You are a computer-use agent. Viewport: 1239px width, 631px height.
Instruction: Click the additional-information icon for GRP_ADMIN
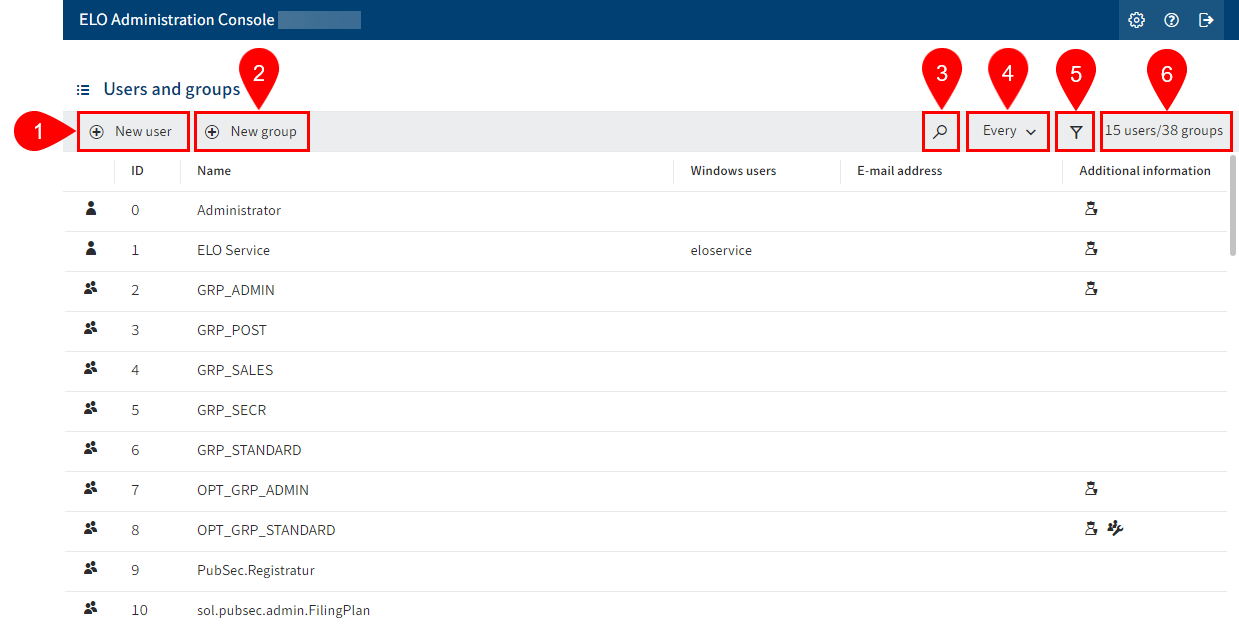pos(1091,288)
